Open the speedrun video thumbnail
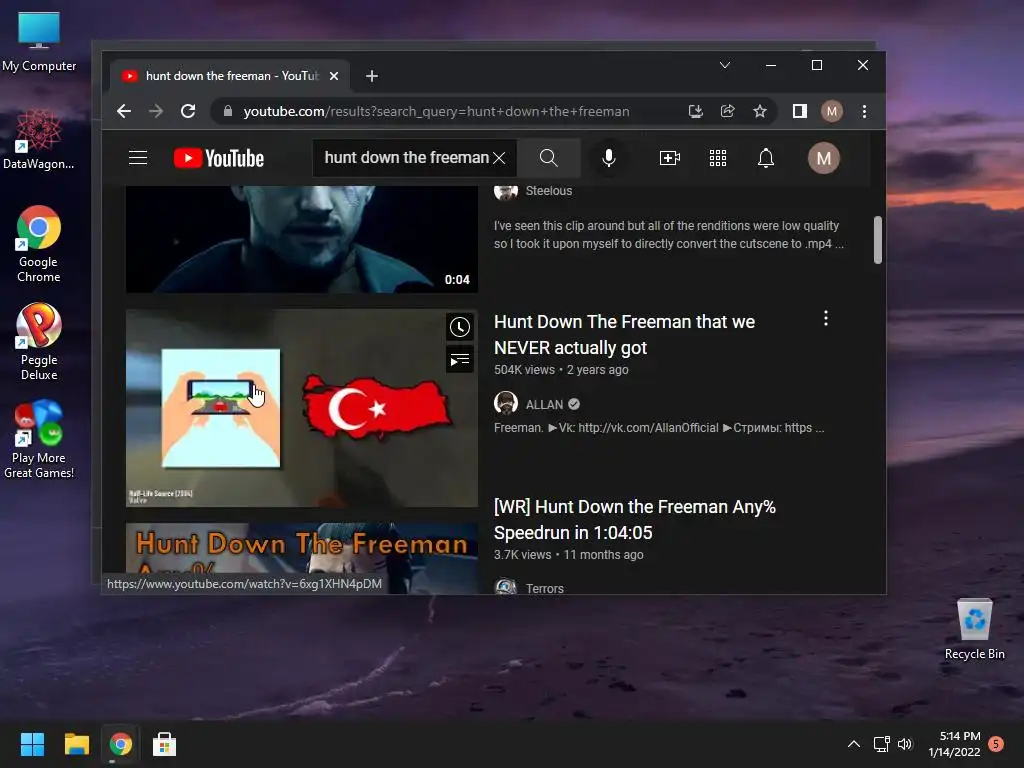The width and height of the screenshot is (1024, 768). (x=302, y=558)
